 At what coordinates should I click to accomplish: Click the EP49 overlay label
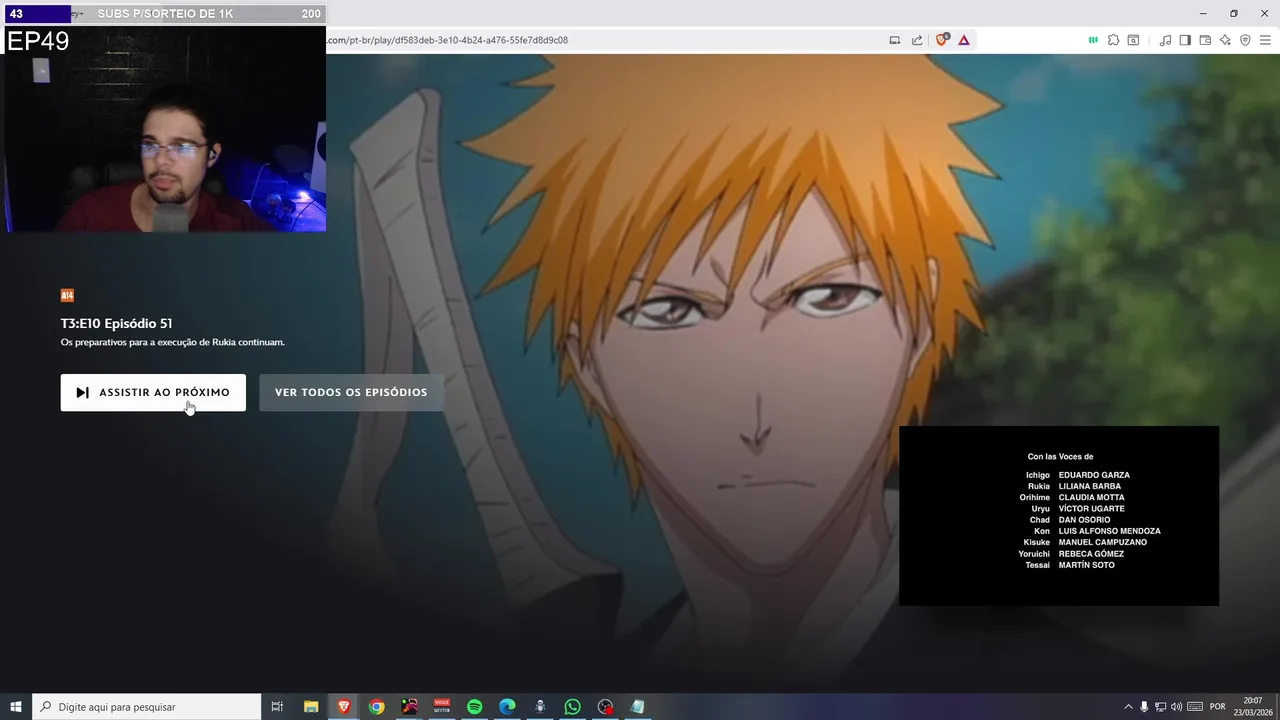[x=38, y=41]
